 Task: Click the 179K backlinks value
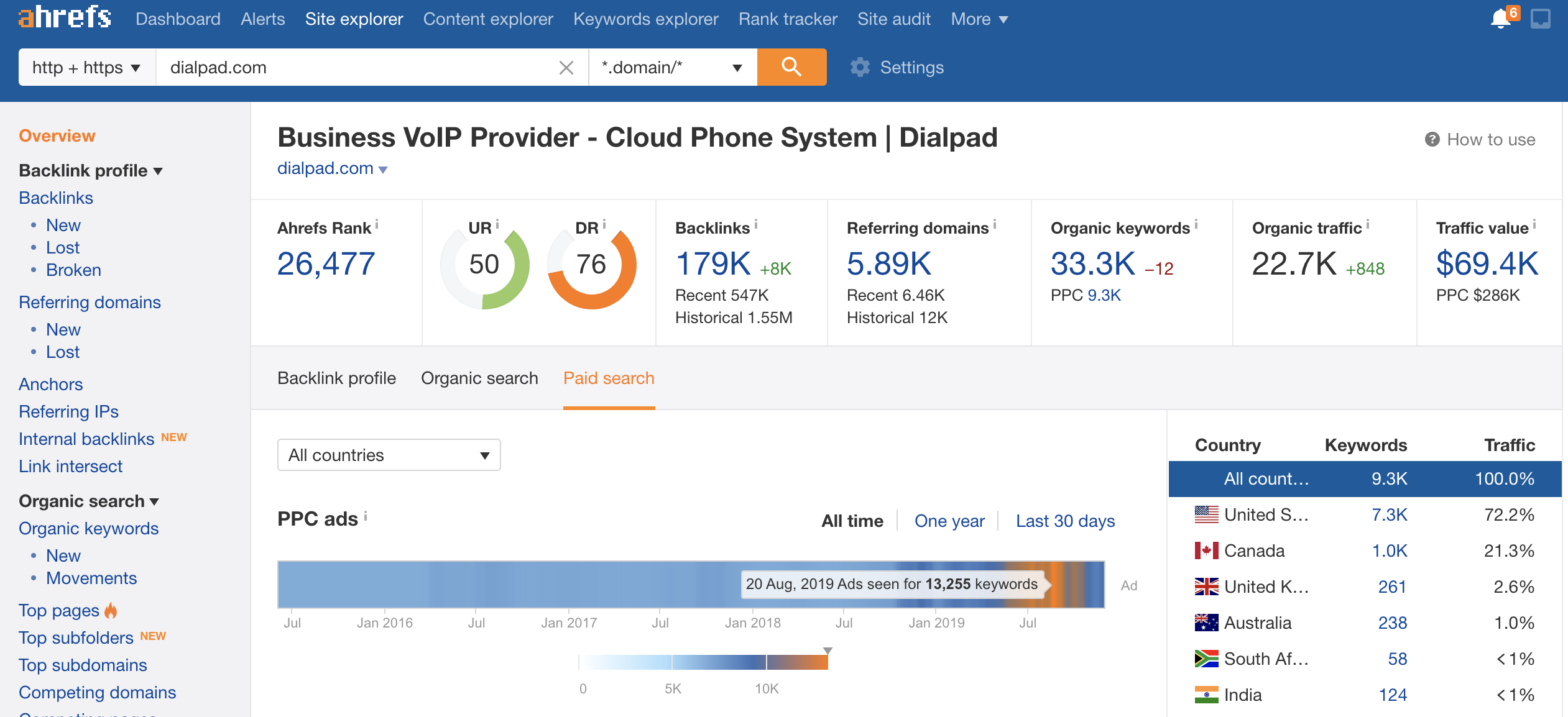[x=713, y=263]
